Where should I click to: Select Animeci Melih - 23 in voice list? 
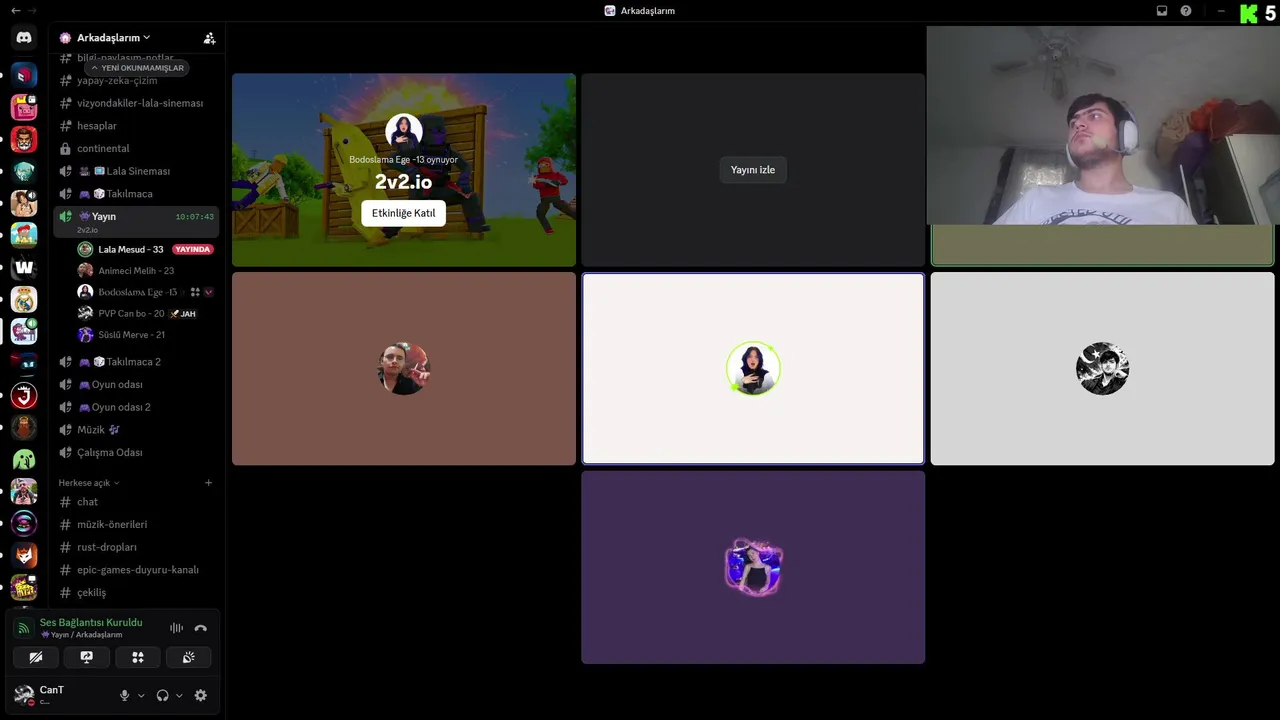[x=145, y=270]
